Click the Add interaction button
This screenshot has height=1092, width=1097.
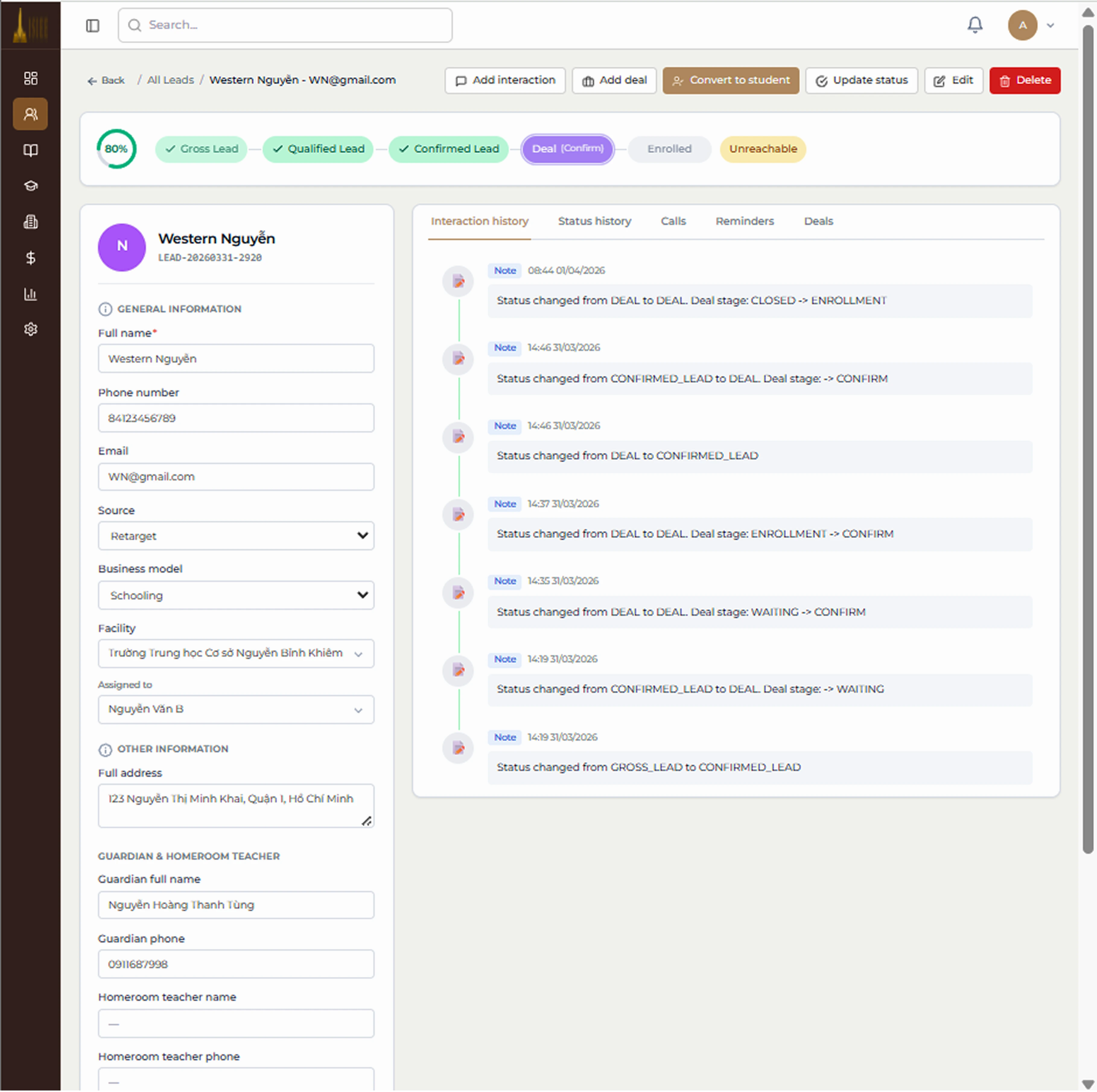tap(505, 81)
